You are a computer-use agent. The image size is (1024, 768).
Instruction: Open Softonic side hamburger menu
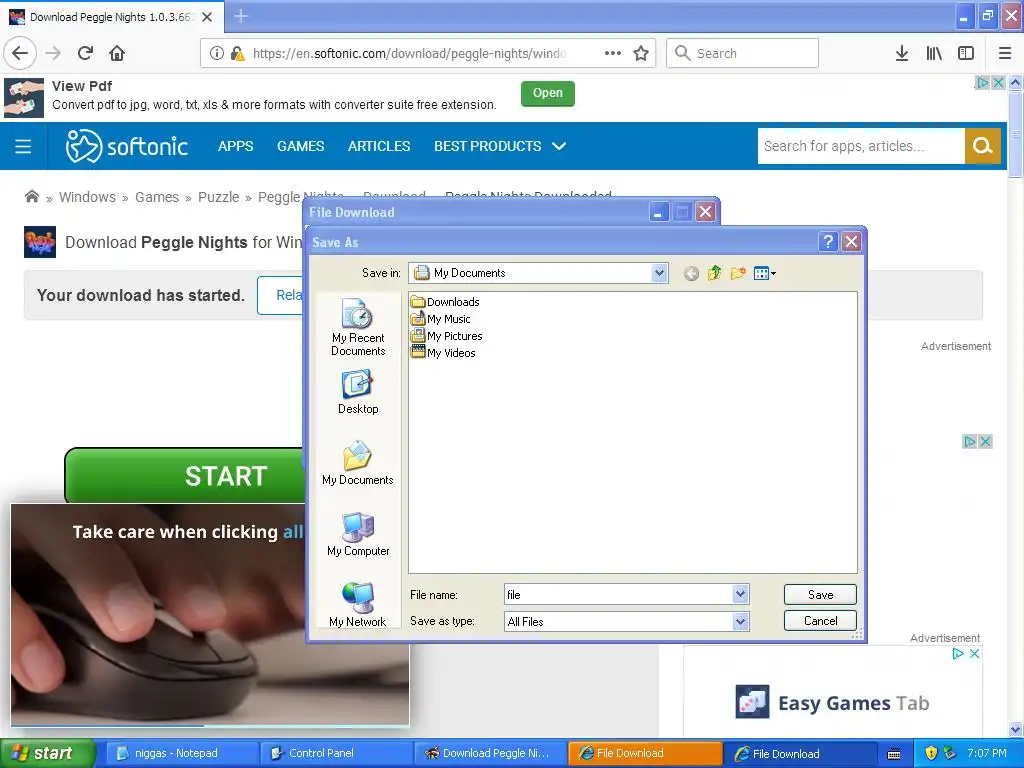coord(23,146)
